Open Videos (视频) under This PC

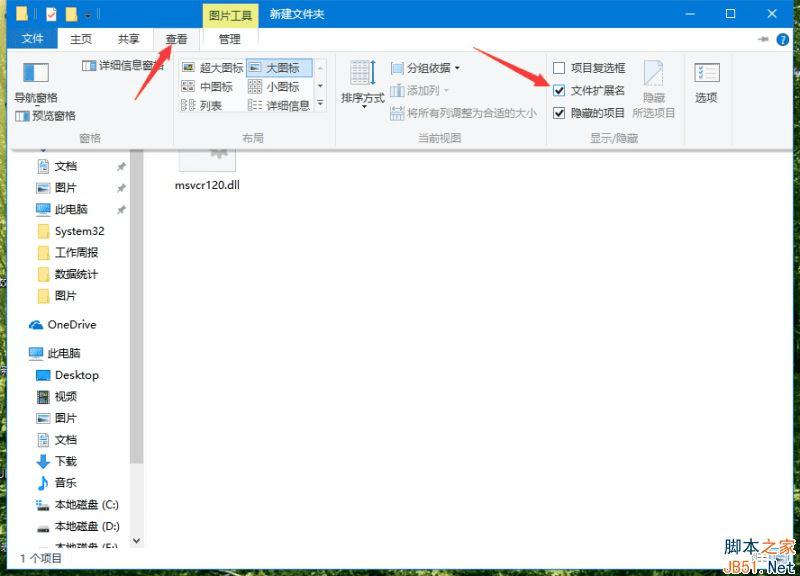coord(65,396)
